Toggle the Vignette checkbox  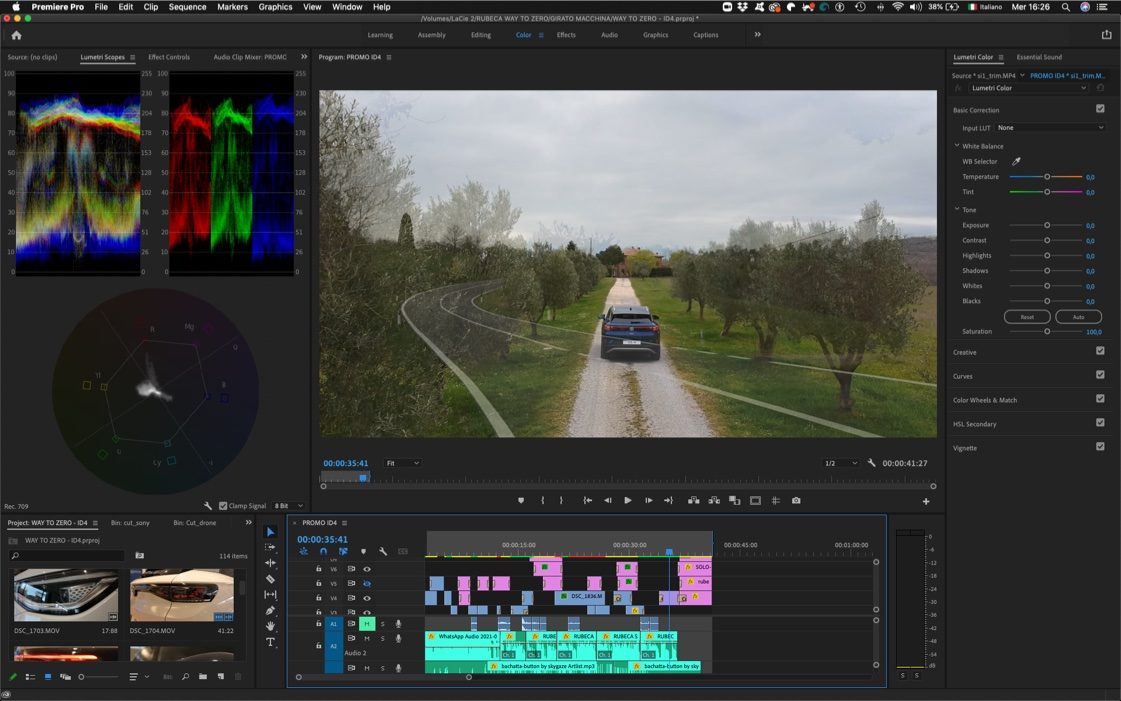(x=1100, y=447)
